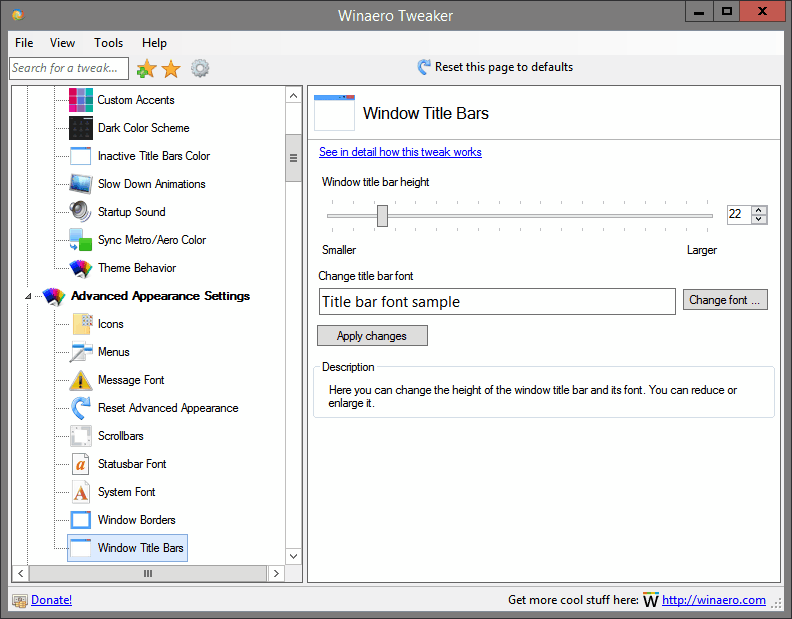Viewport: 792px width, 619px height.
Task: Click the Statusbar Font letter icon
Action: [x=81, y=464]
